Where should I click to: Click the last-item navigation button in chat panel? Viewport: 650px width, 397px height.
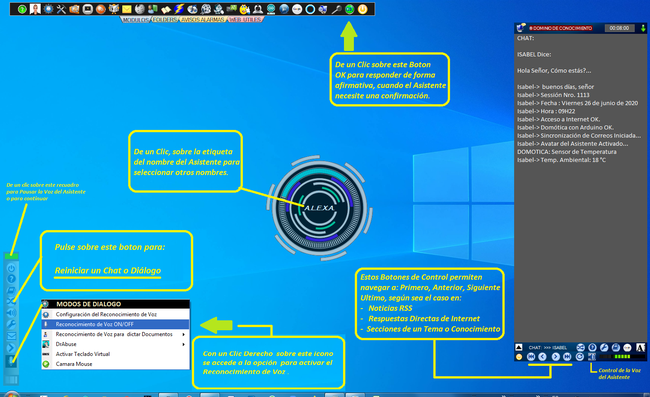pyautogui.click(x=567, y=357)
